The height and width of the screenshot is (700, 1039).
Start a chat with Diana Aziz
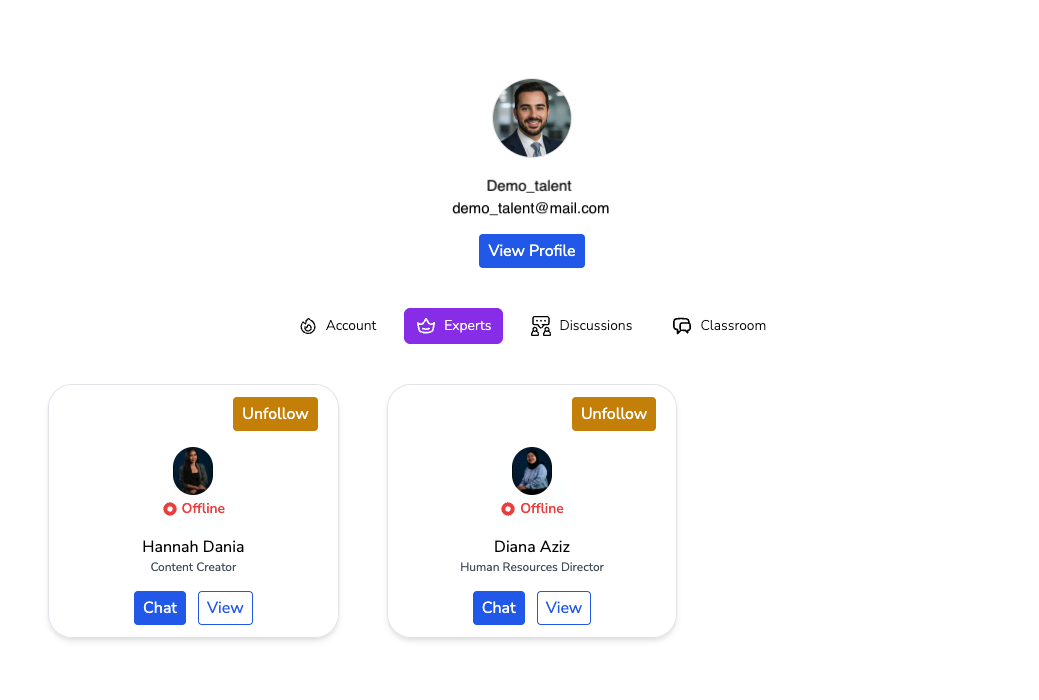point(499,608)
